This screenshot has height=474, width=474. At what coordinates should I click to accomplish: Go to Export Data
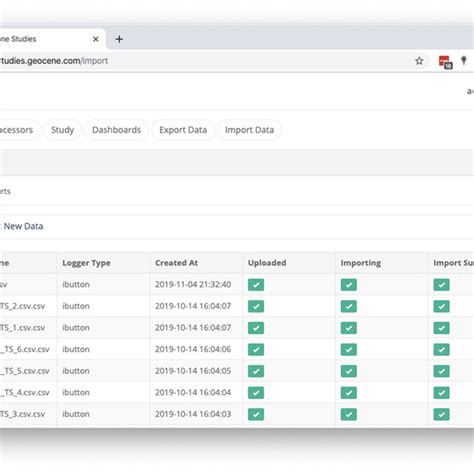[x=183, y=130]
